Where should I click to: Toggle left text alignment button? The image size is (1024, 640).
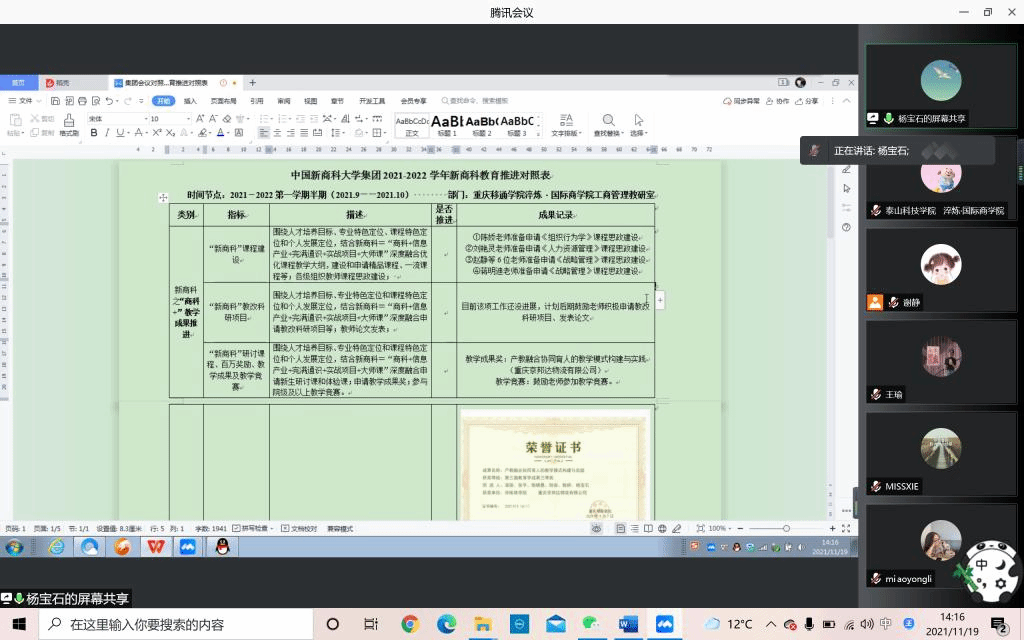[264, 132]
